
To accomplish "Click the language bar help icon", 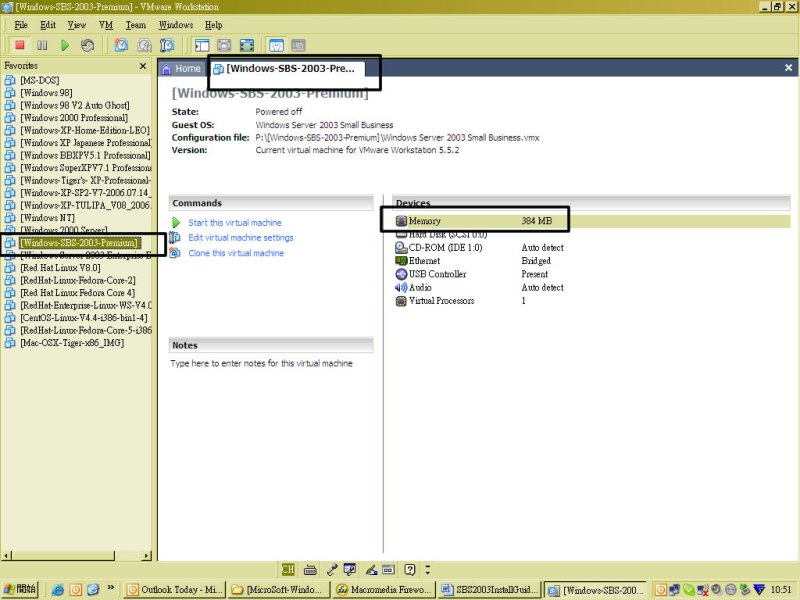I will click(410, 569).
